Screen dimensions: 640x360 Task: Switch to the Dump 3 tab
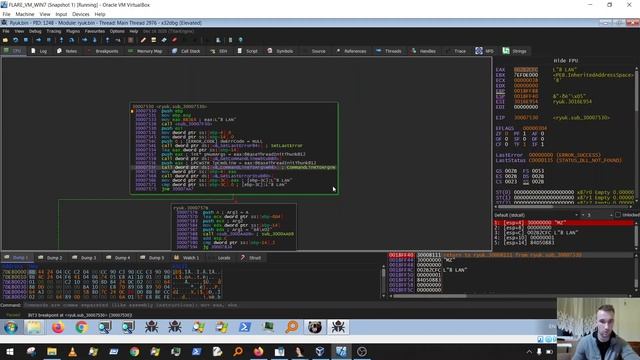click(x=85, y=258)
